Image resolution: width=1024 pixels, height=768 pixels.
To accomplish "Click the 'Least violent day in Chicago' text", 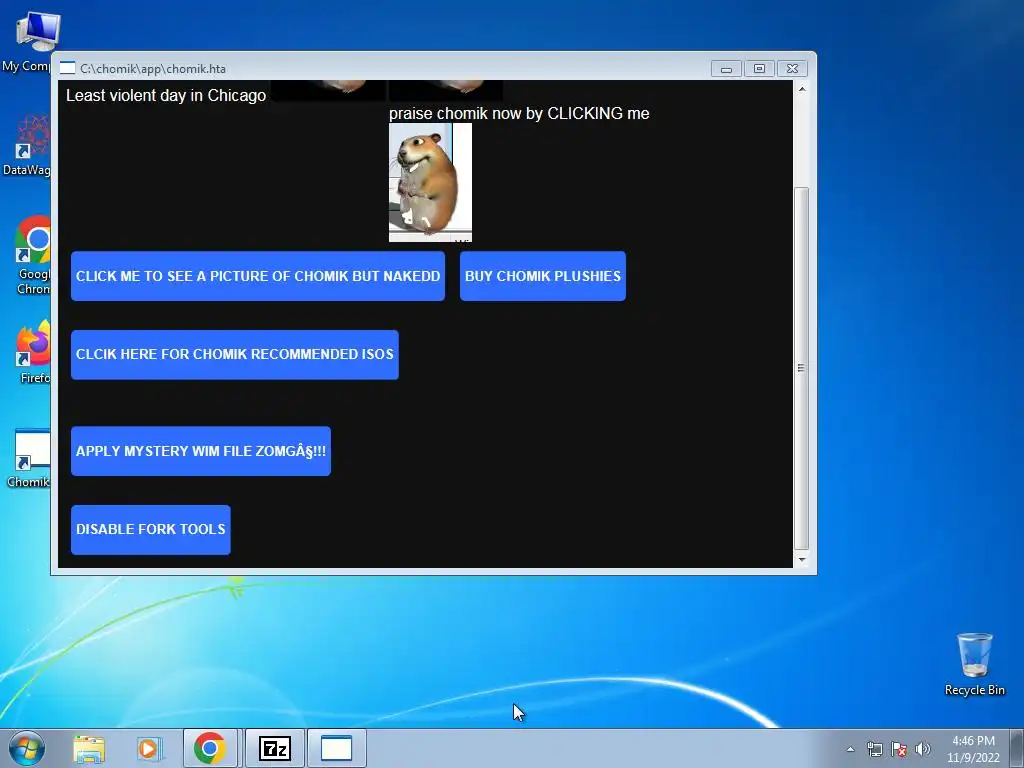I will 166,95.
